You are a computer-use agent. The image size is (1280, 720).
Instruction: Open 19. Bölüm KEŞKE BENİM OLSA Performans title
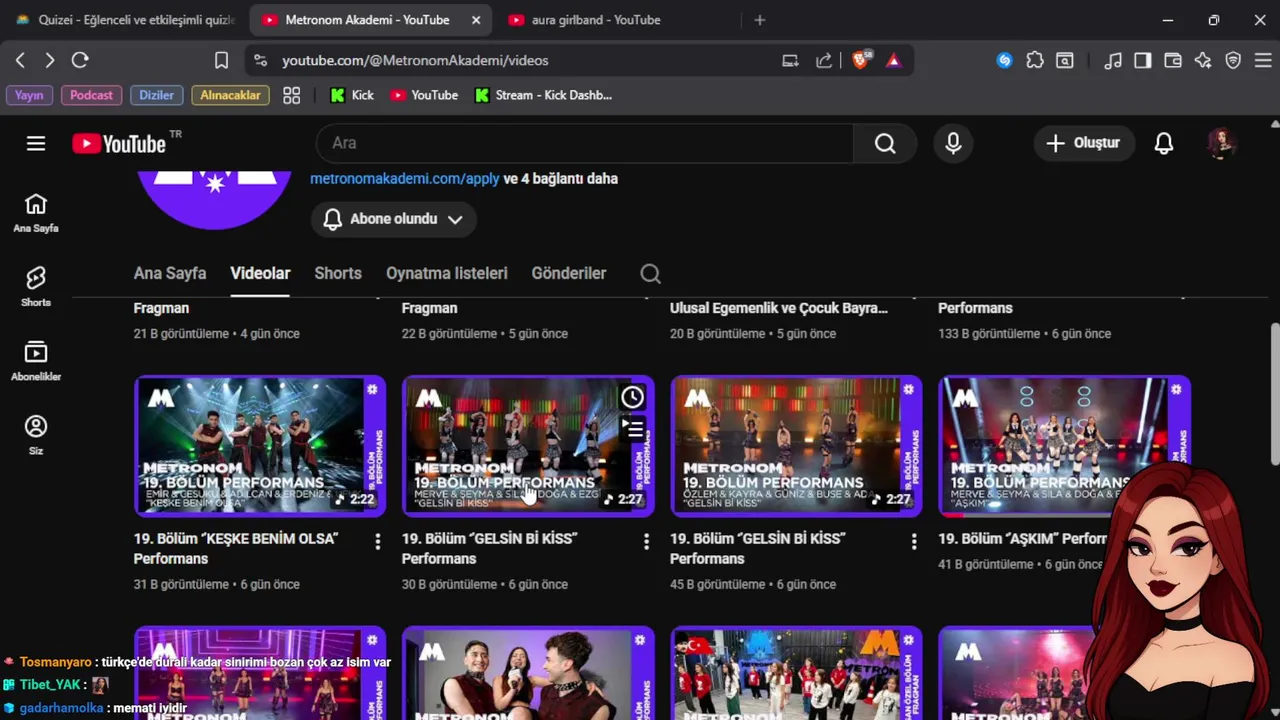click(x=236, y=548)
